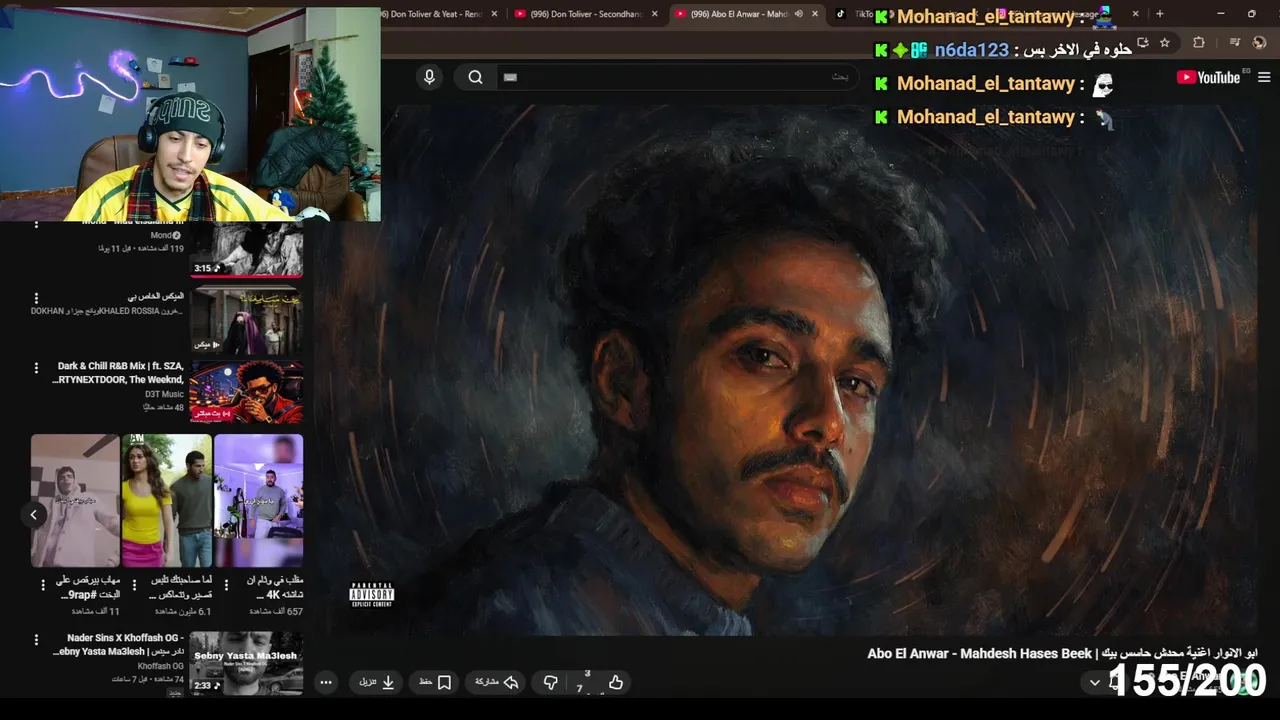Image resolution: width=1280 pixels, height=720 pixels.
Task: Open short with woman in yellow top
Action: 167,501
